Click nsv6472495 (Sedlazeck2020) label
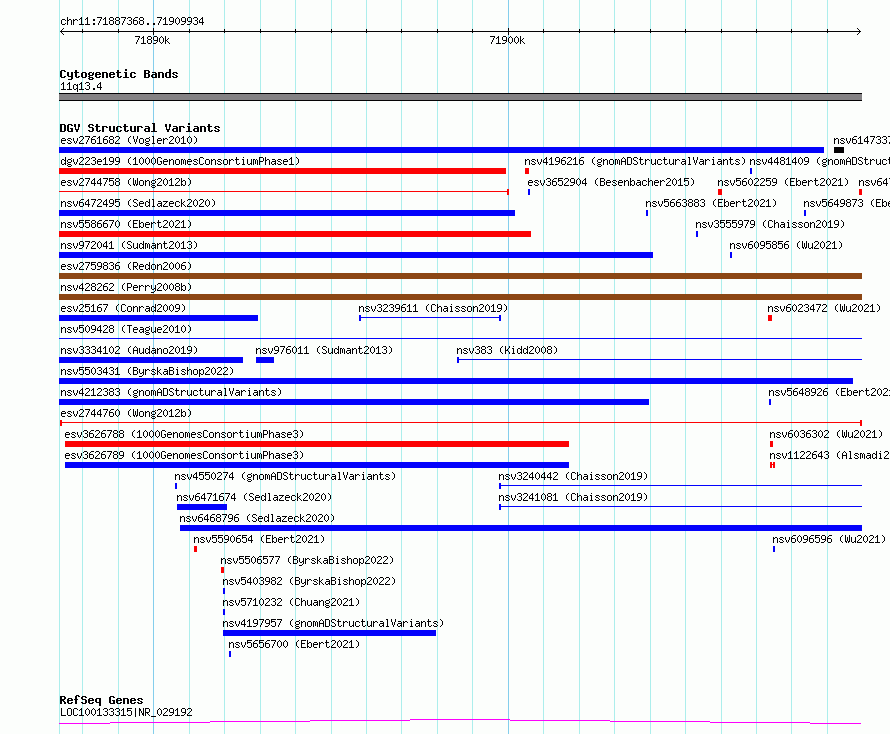The image size is (890, 734). pyautogui.click(x=138, y=203)
